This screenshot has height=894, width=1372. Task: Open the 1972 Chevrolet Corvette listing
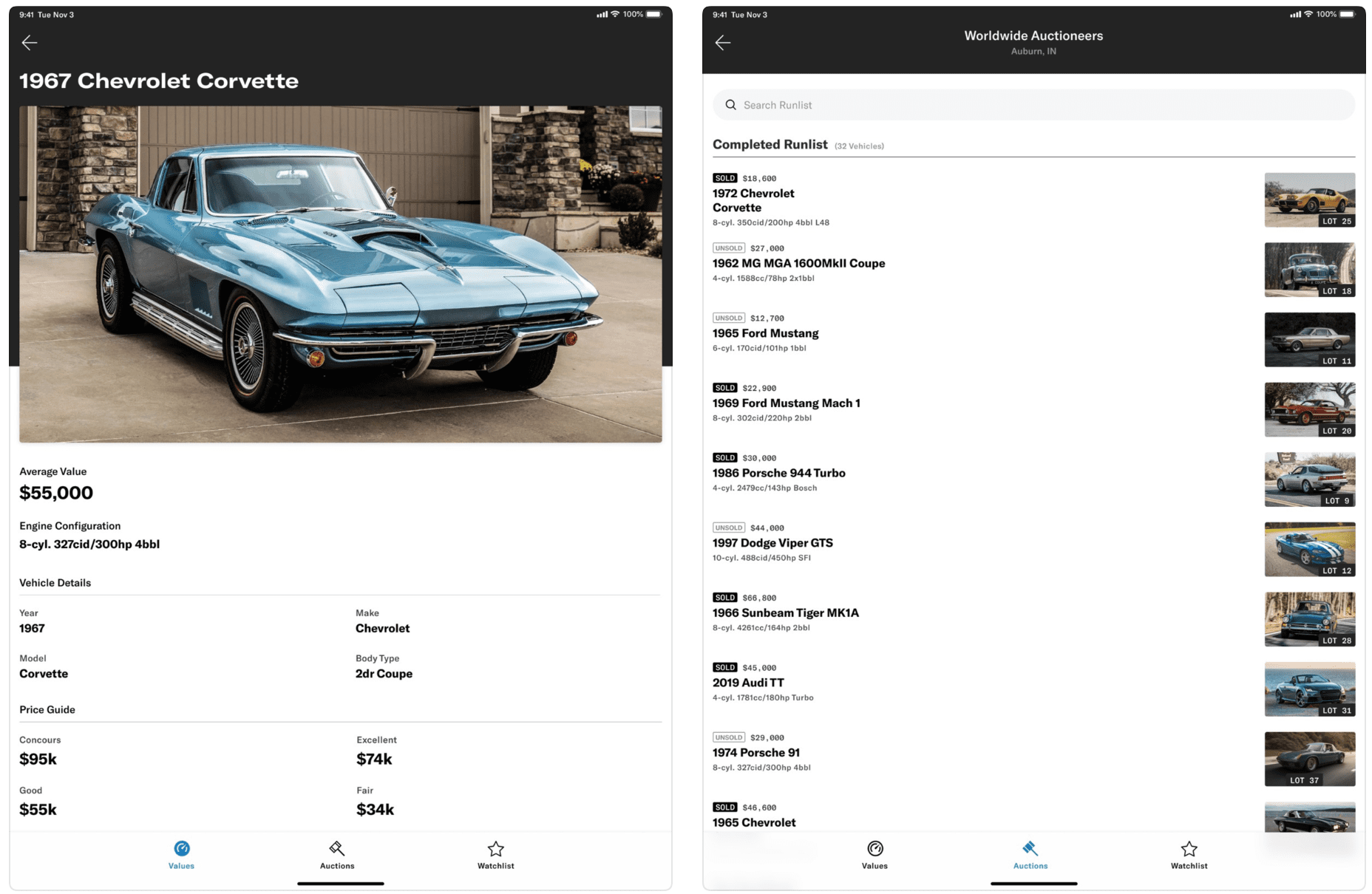753,200
